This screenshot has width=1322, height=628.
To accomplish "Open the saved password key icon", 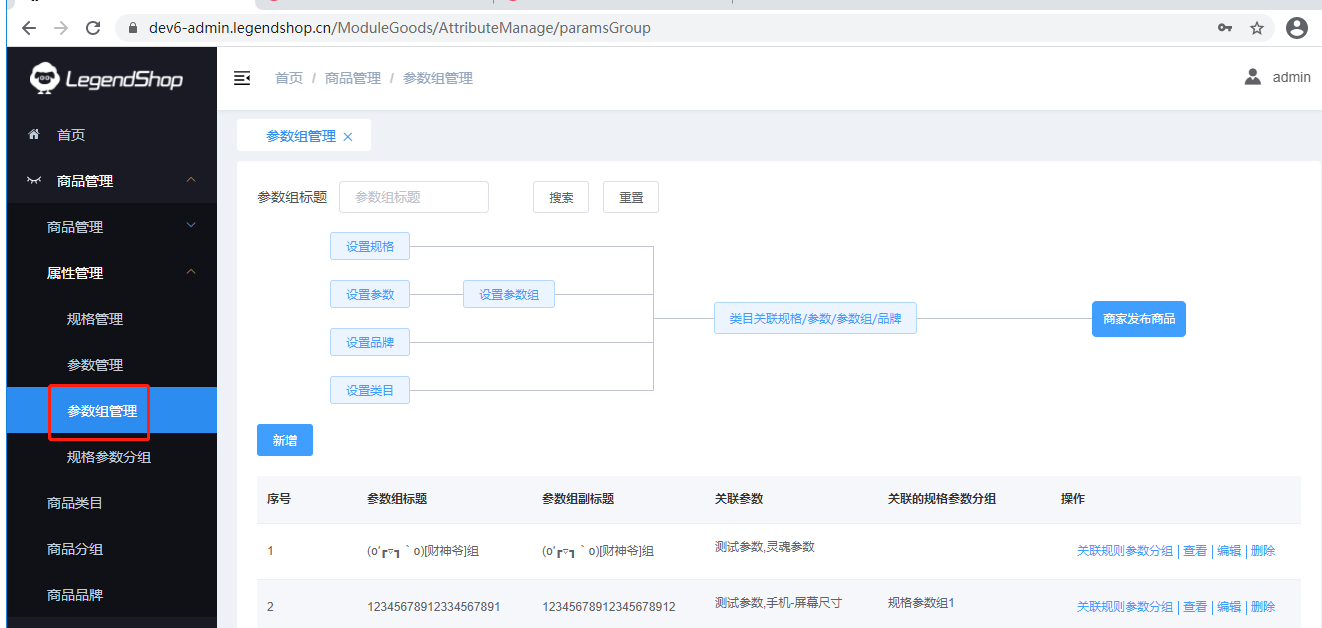I will 1225,28.
